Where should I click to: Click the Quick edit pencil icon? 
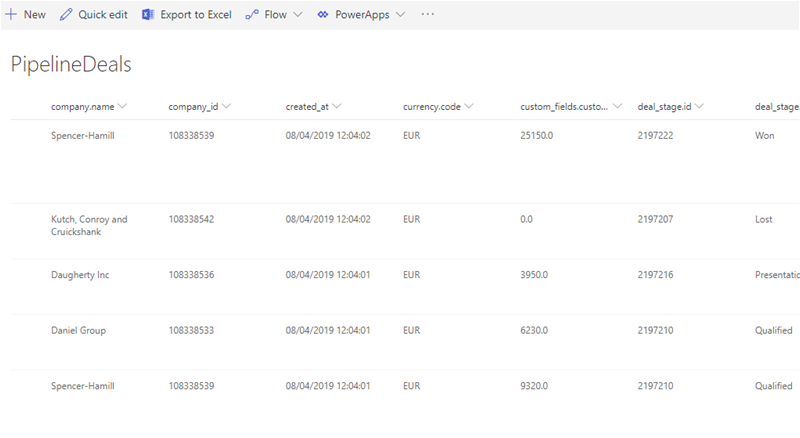pyautogui.click(x=66, y=15)
